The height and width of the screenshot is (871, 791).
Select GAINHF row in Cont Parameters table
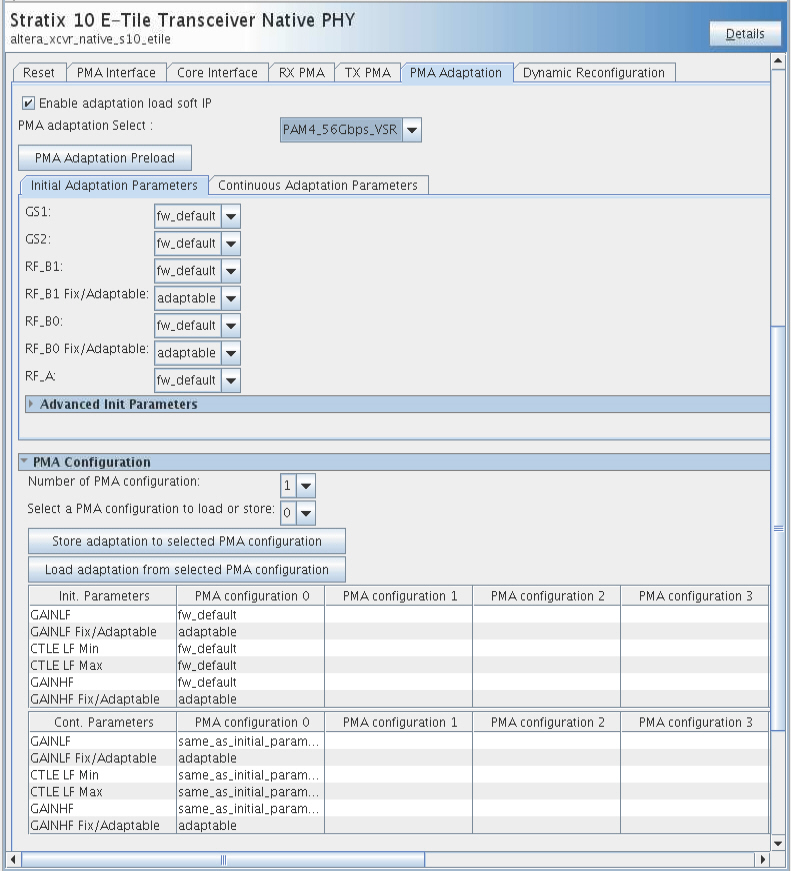point(399,808)
